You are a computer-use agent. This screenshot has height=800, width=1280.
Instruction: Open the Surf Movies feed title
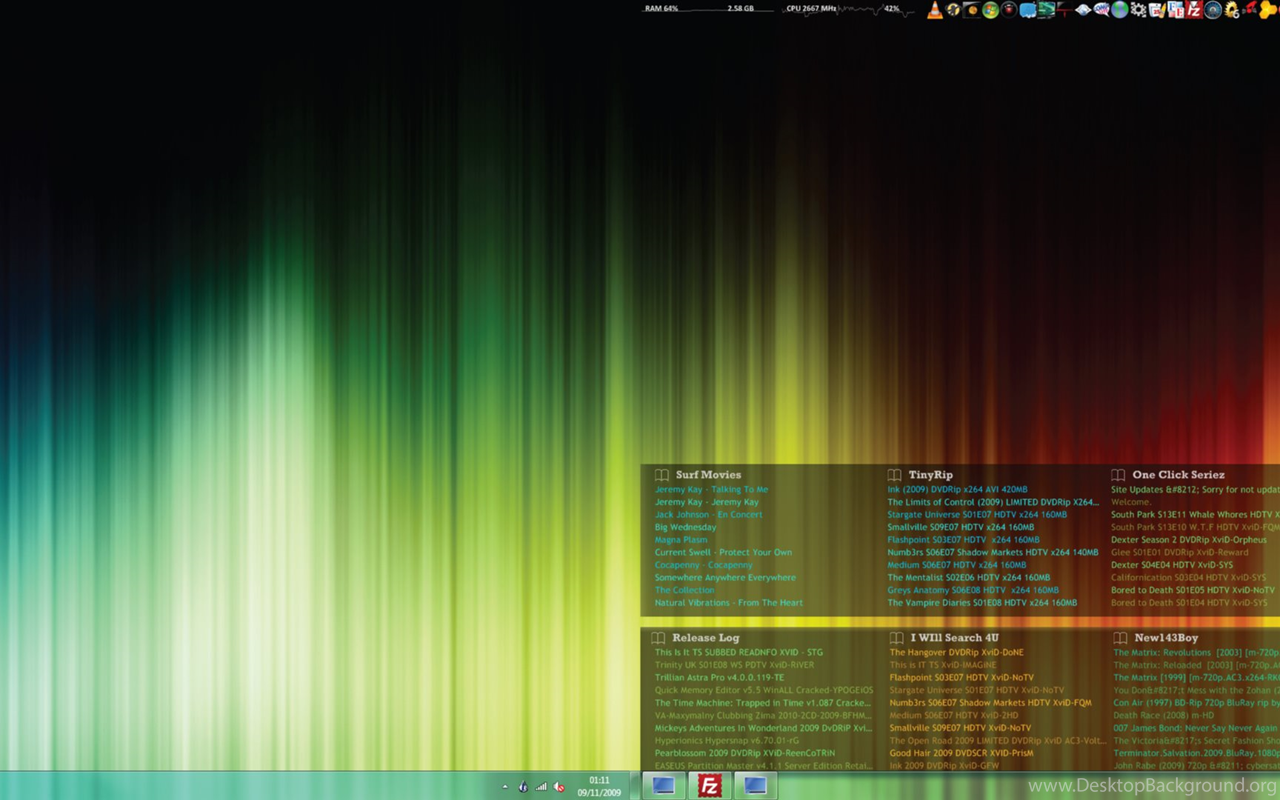point(708,475)
